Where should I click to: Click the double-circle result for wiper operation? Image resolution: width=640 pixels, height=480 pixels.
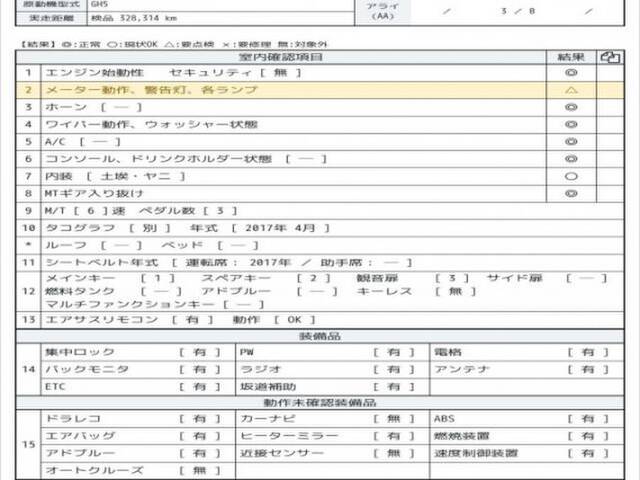[571, 124]
